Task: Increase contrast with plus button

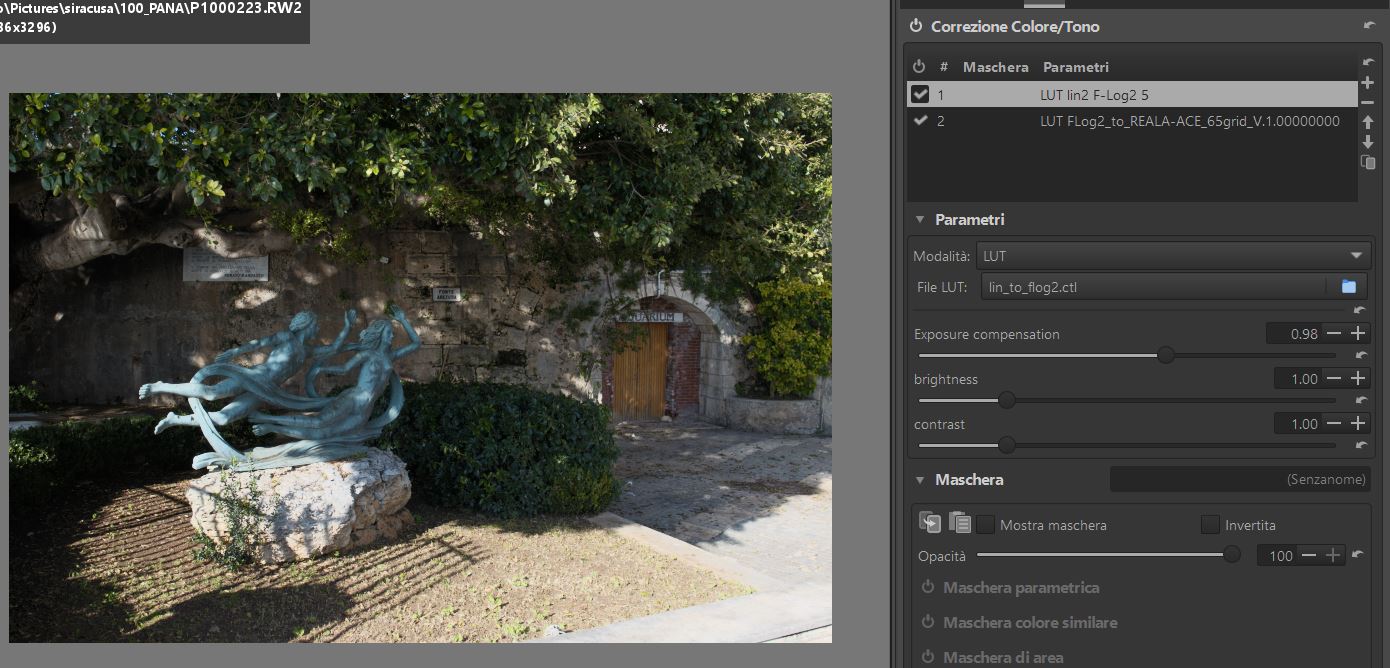Action: click(1358, 424)
